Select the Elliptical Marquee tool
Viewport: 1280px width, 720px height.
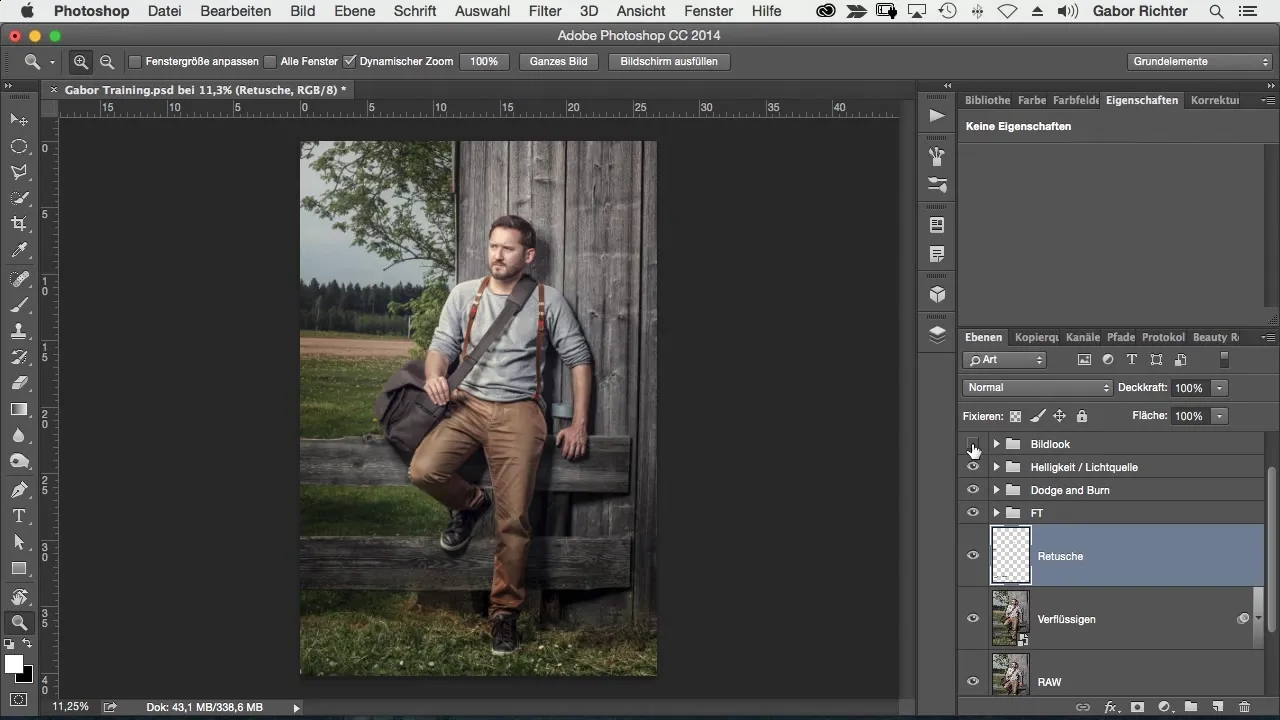click(19, 146)
